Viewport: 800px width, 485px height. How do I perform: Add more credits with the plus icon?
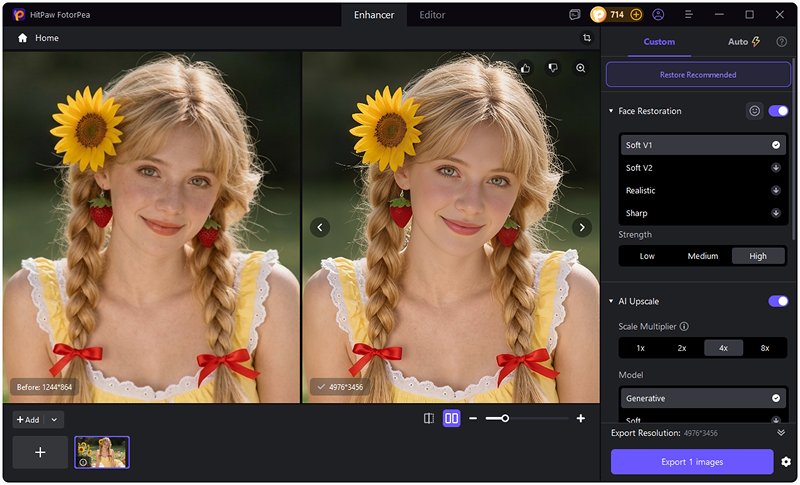coord(636,15)
